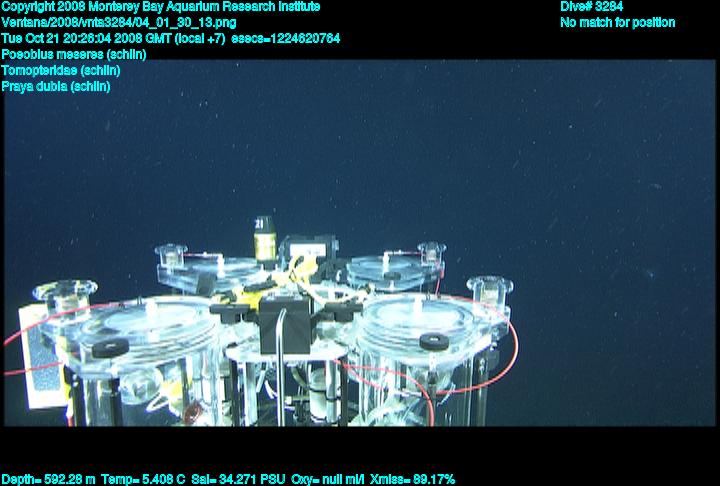
Task: Click the 'Dive# 3284' label
Action: pyautogui.click(x=591, y=7)
